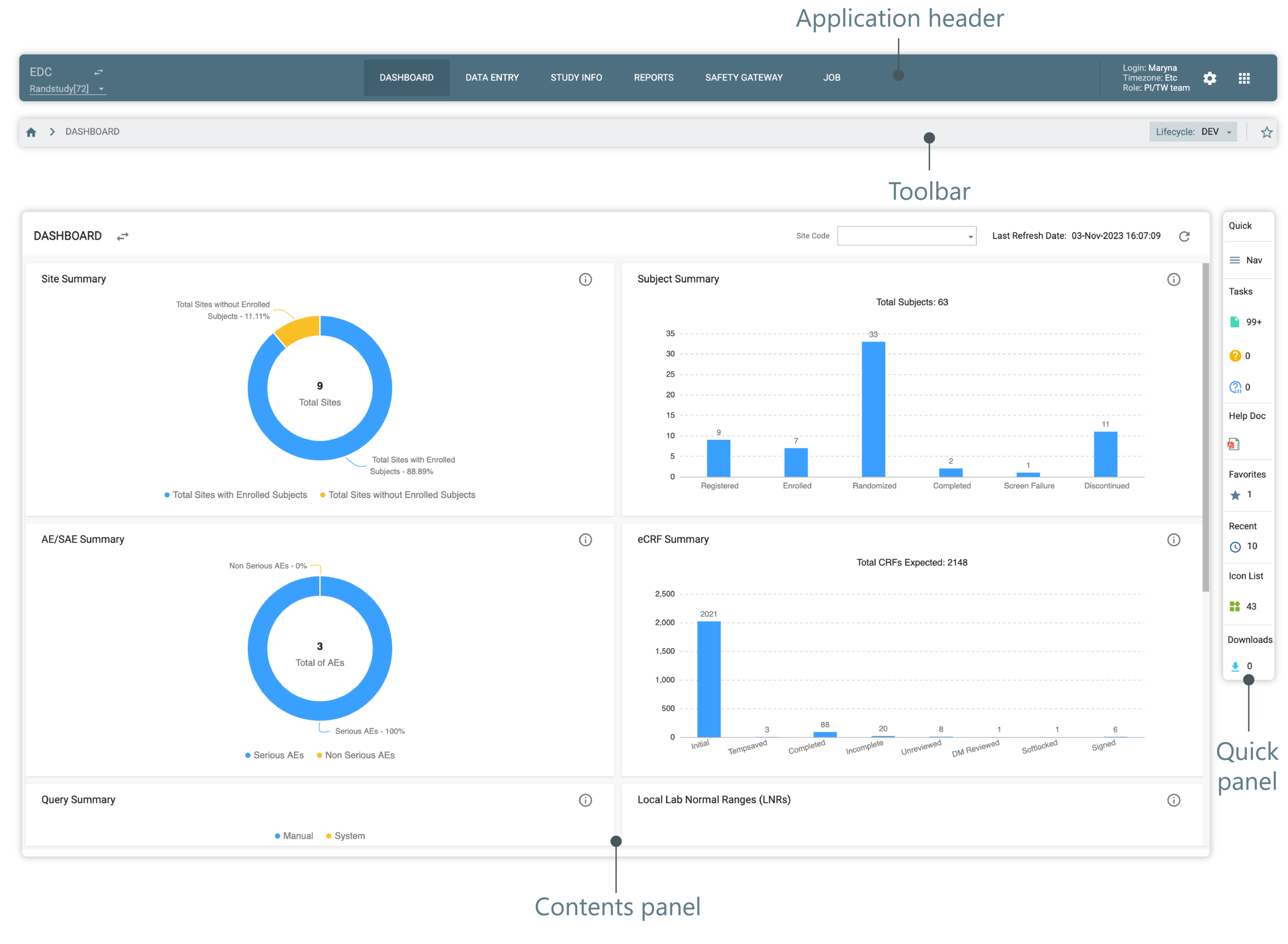Switch to STUDY INFO tab
Viewport: 1288px width, 944px height.
576,78
